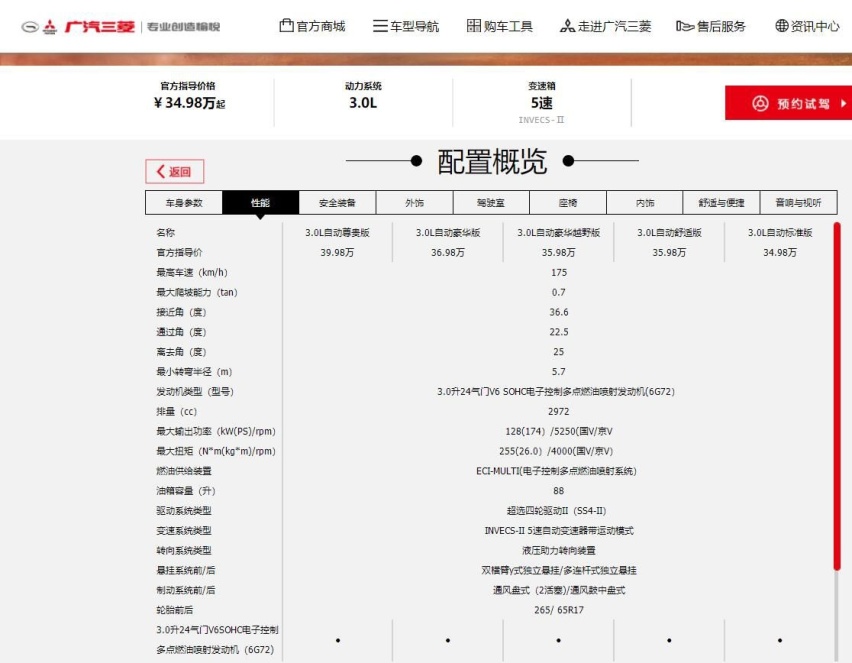
Task: Click the 接近角 row label
Action: click(x=181, y=312)
